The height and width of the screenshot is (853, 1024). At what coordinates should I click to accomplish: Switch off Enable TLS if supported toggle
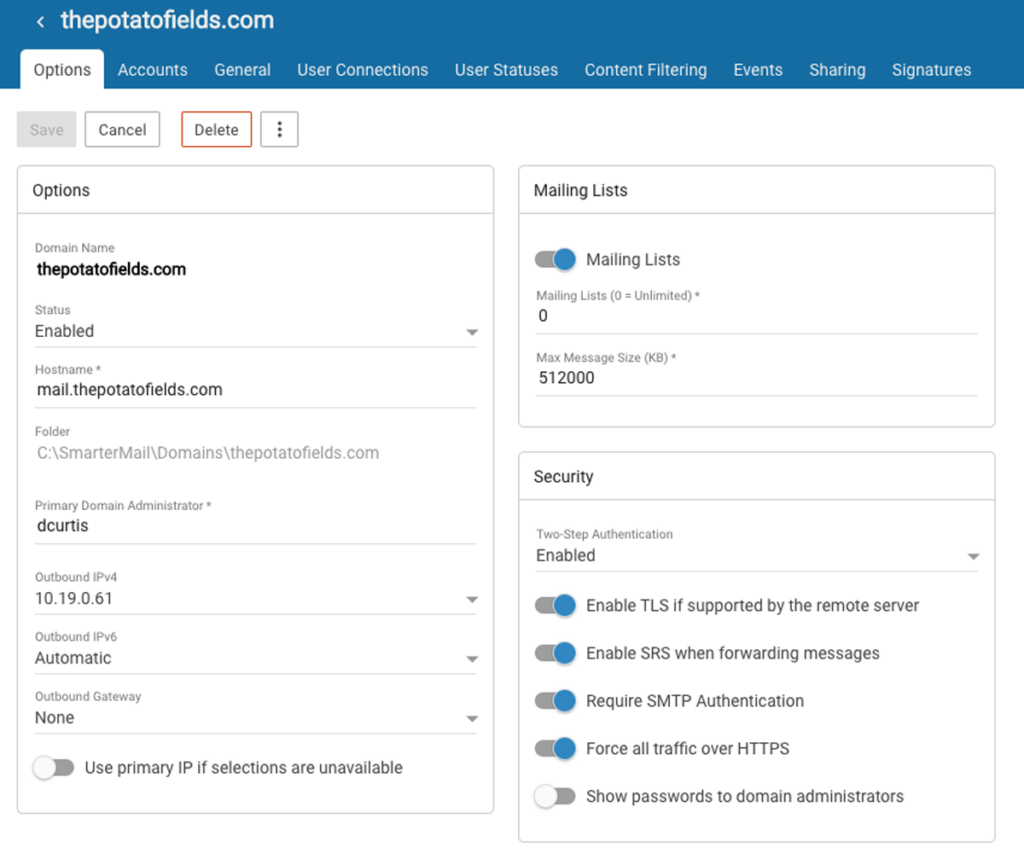[556, 605]
